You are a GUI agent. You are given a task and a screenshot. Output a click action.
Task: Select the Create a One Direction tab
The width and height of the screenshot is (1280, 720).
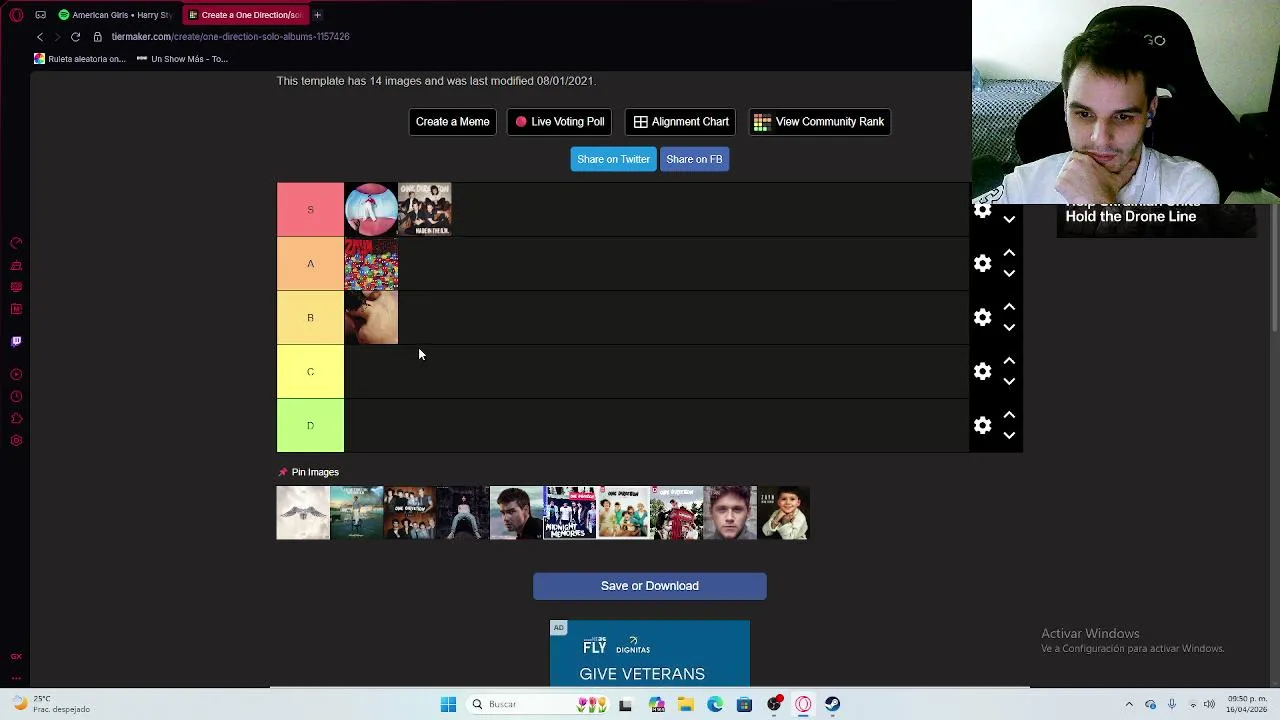[245, 15]
